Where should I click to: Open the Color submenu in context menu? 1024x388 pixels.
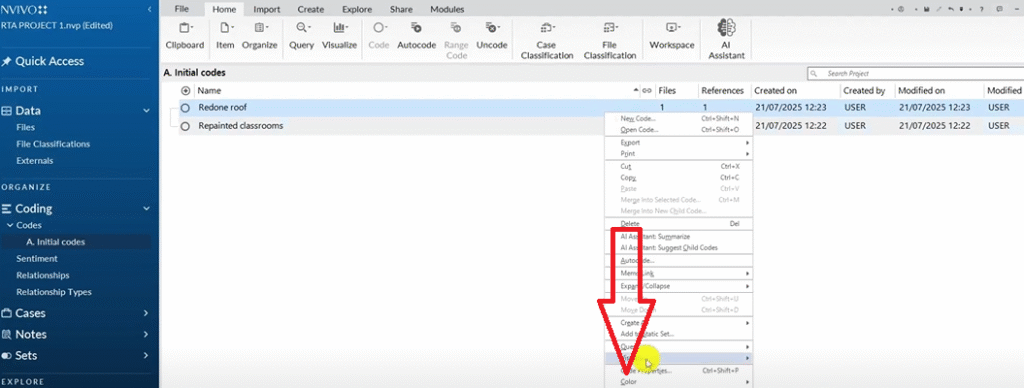click(x=679, y=381)
